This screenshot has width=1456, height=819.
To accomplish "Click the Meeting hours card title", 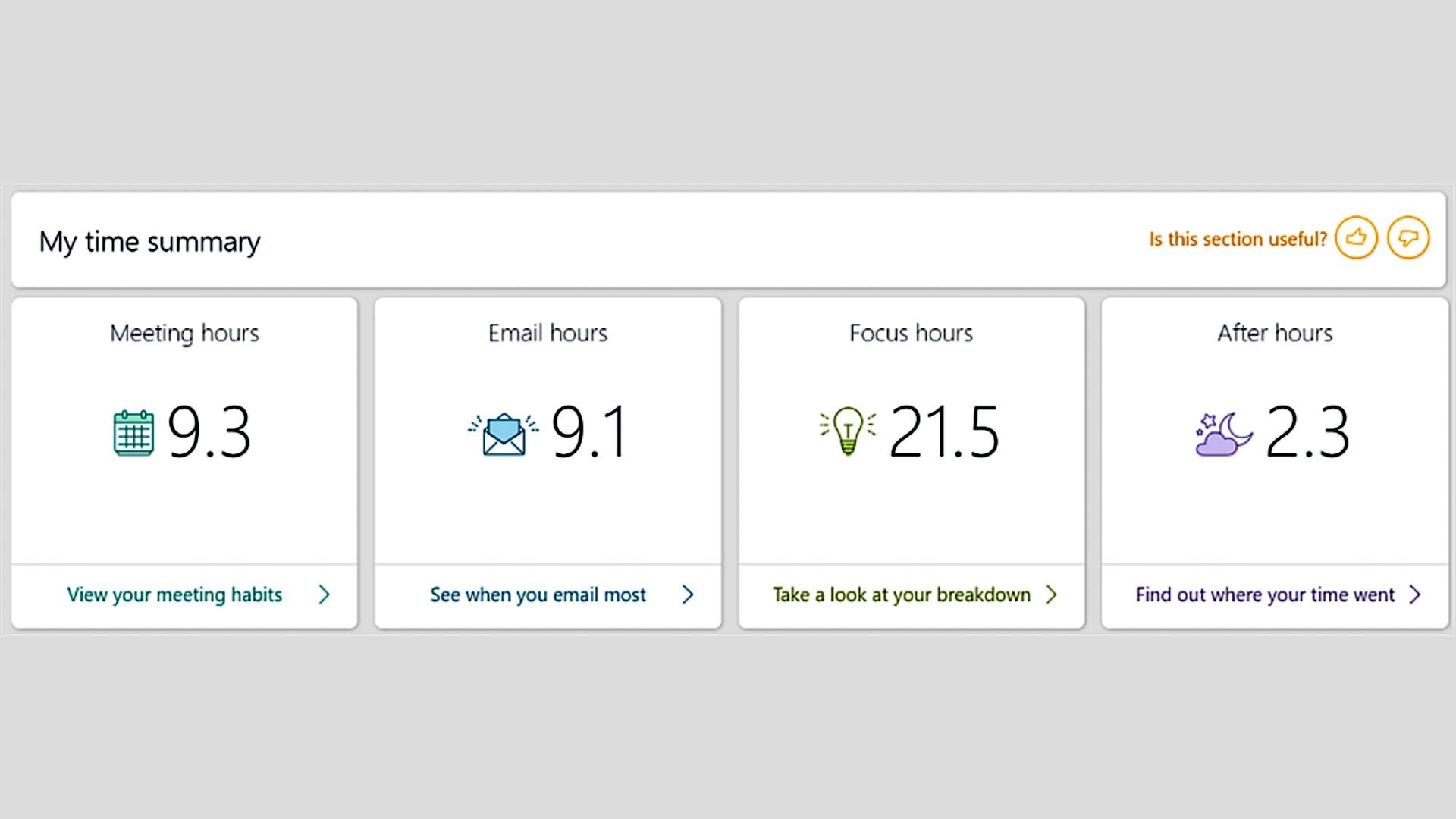I will click(184, 333).
